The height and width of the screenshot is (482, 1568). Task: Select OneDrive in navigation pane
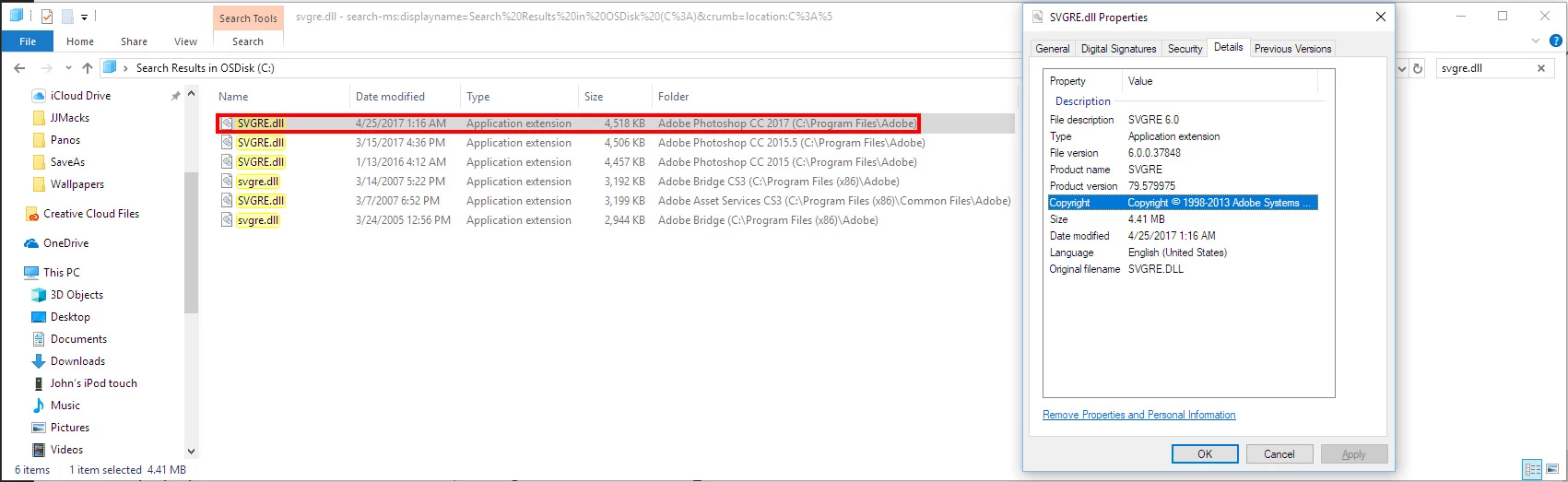(65, 243)
